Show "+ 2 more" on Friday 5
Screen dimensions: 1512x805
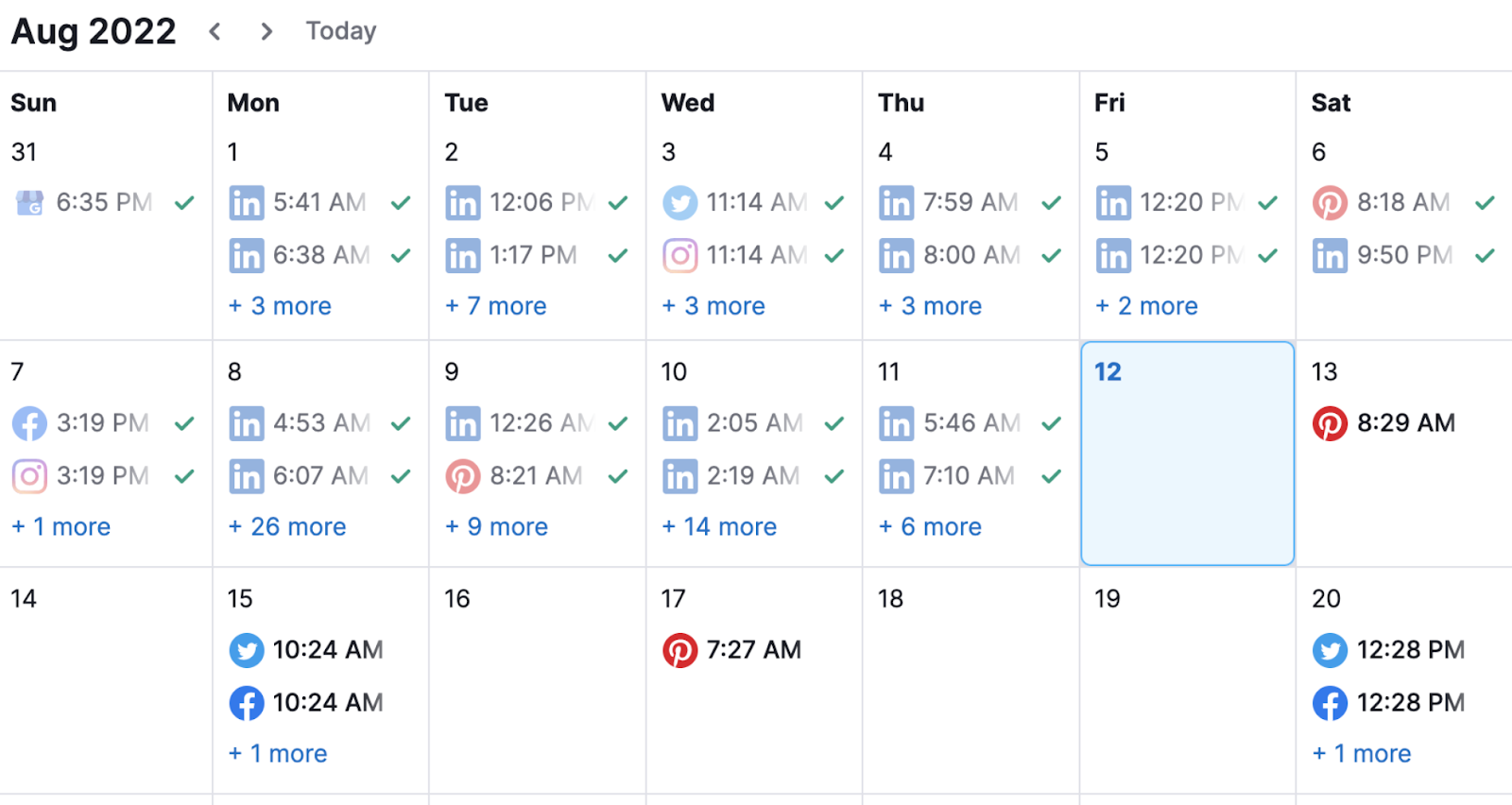(x=1146, y=306)
